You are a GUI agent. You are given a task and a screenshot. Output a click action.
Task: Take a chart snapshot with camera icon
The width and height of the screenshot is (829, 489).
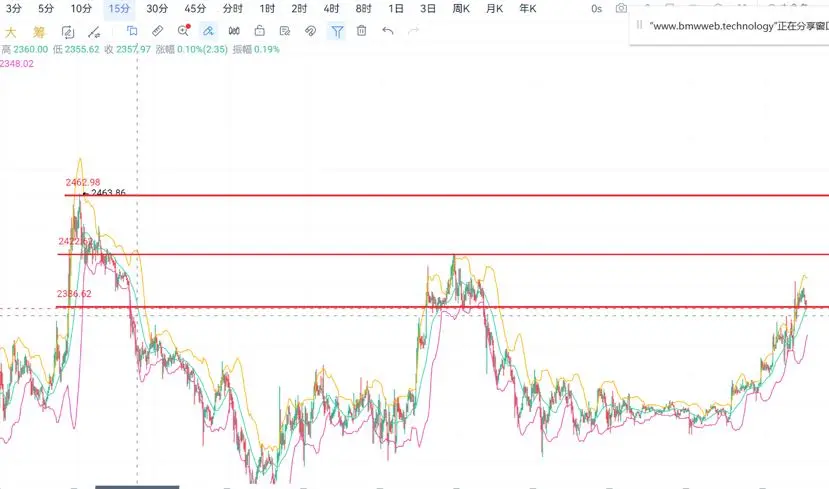coord(622,8)
